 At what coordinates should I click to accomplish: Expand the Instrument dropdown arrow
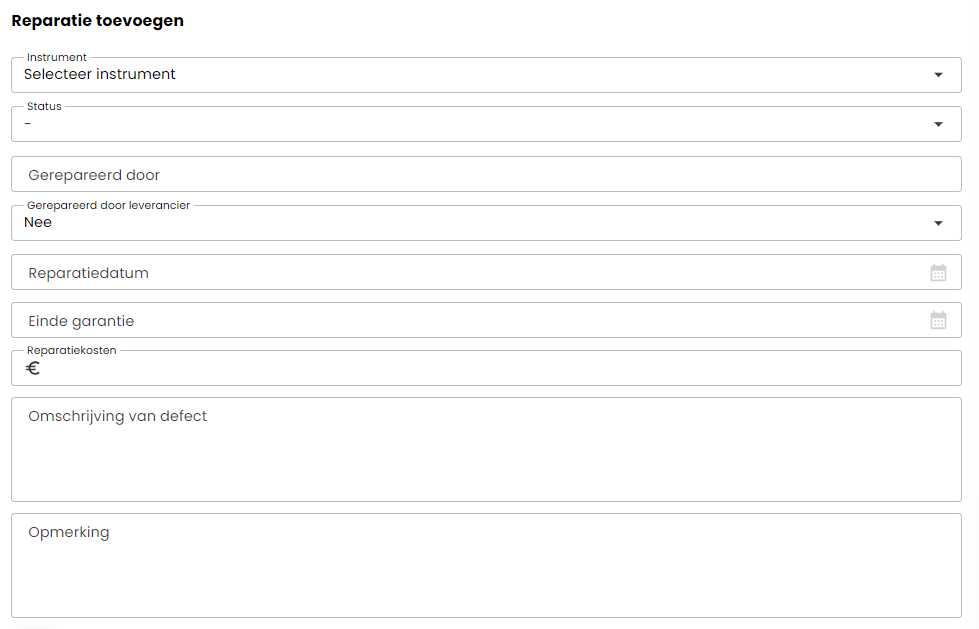pyautogui.click(x=938, y=75)
